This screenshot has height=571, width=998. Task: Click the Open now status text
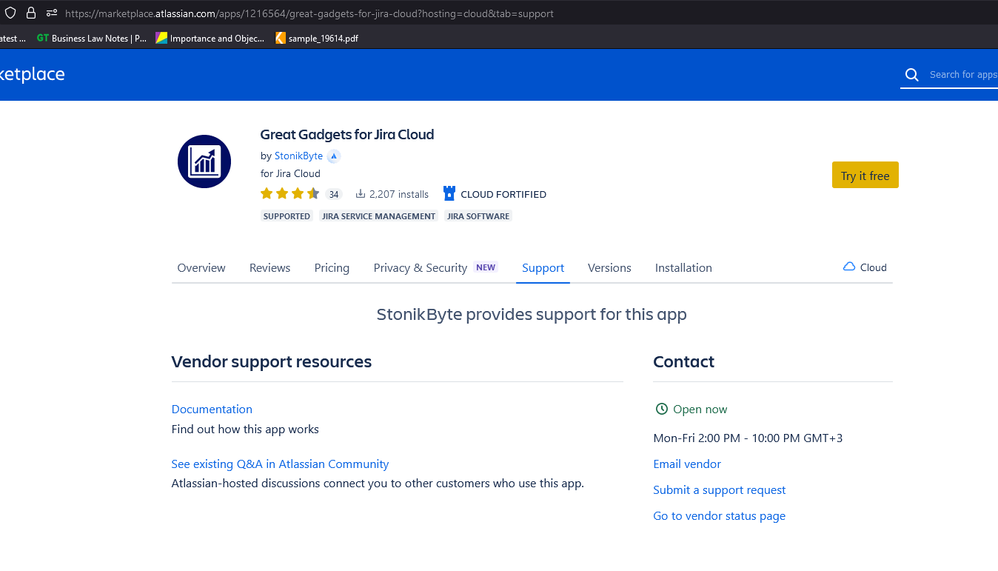pyautogui.click(x=700, y=409)
